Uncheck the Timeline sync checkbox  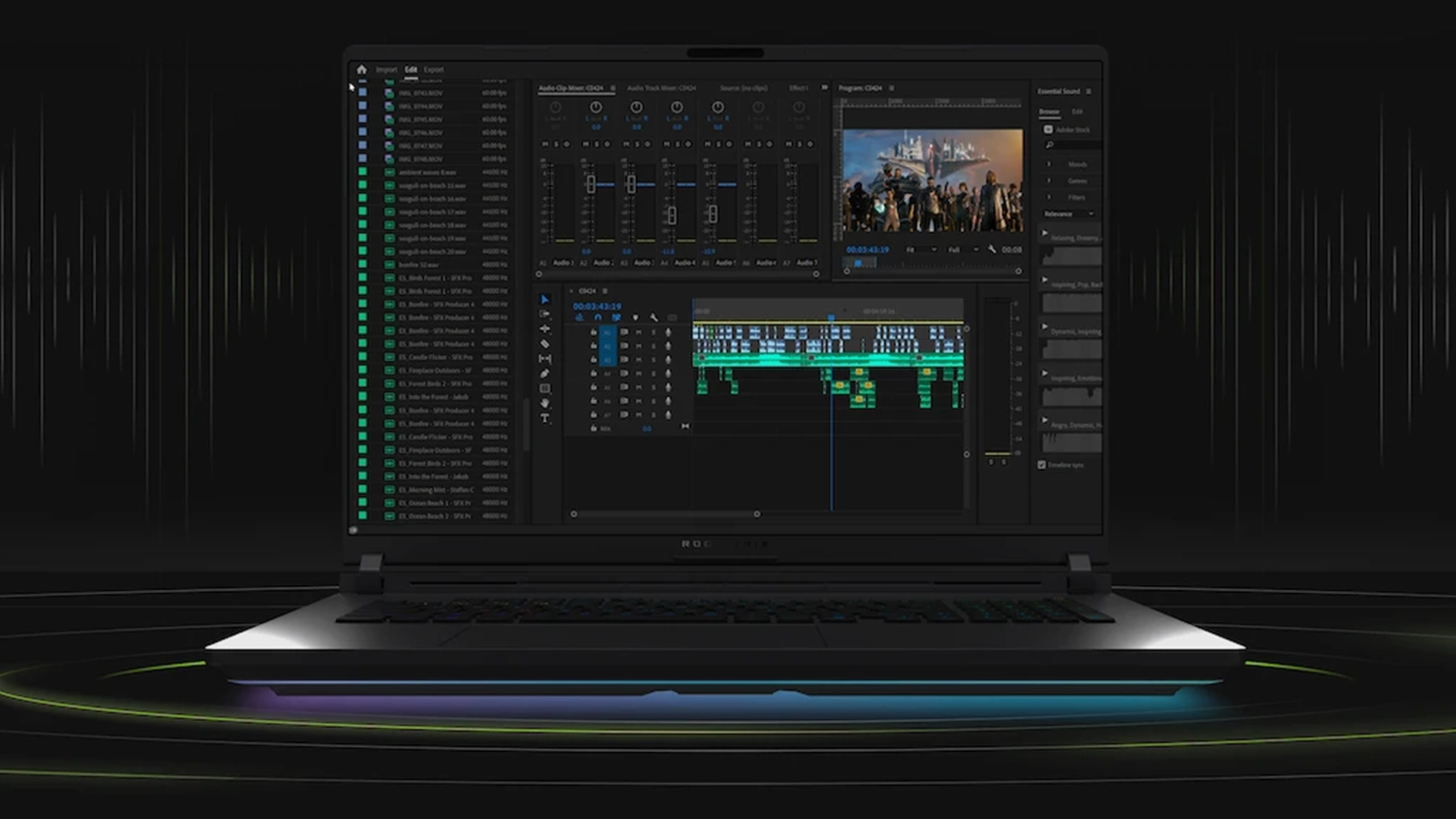1042,465
